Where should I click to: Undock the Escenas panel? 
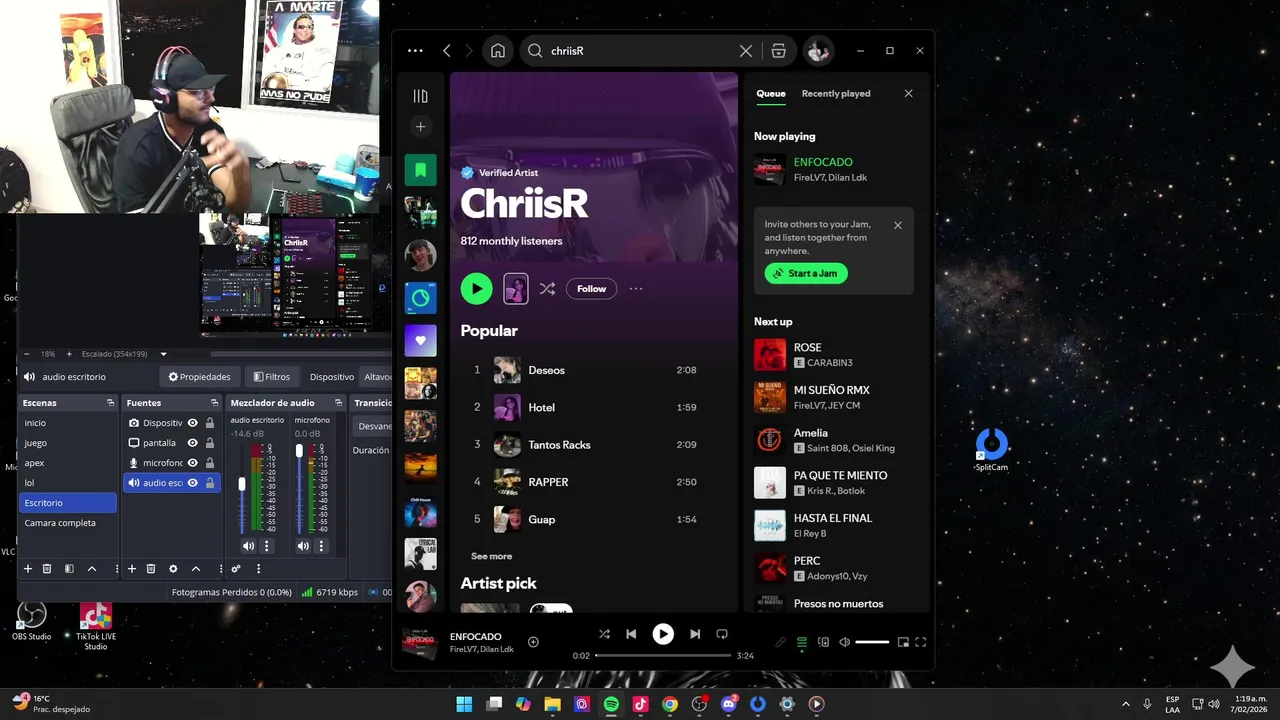110,403
